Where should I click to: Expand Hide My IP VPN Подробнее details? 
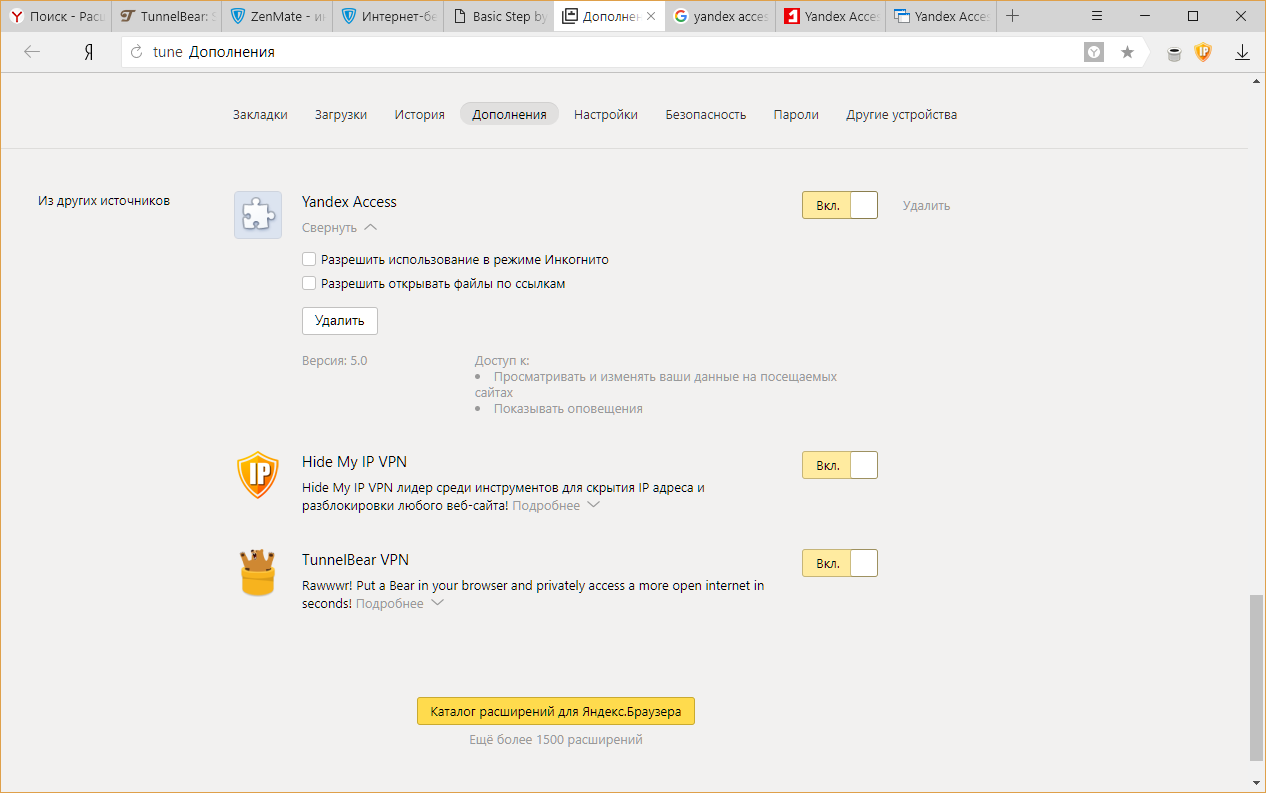click(x=556, y=505)
